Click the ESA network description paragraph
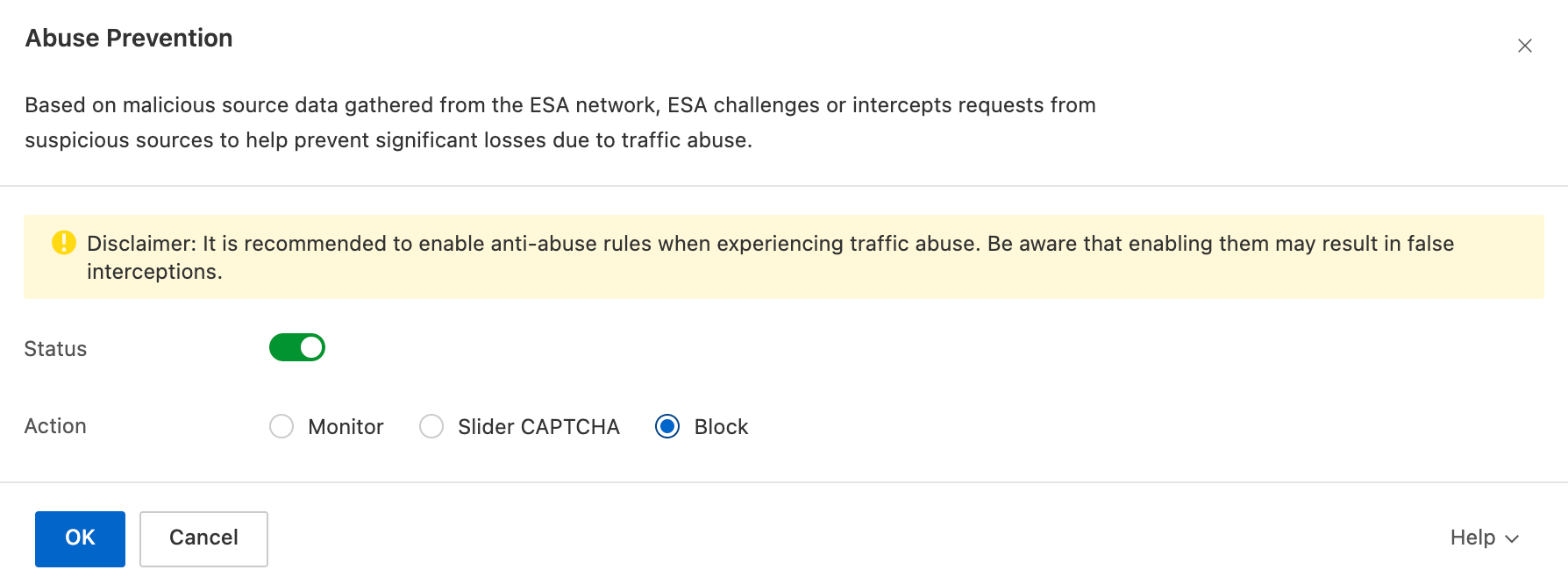 click(x=559, y=105)
